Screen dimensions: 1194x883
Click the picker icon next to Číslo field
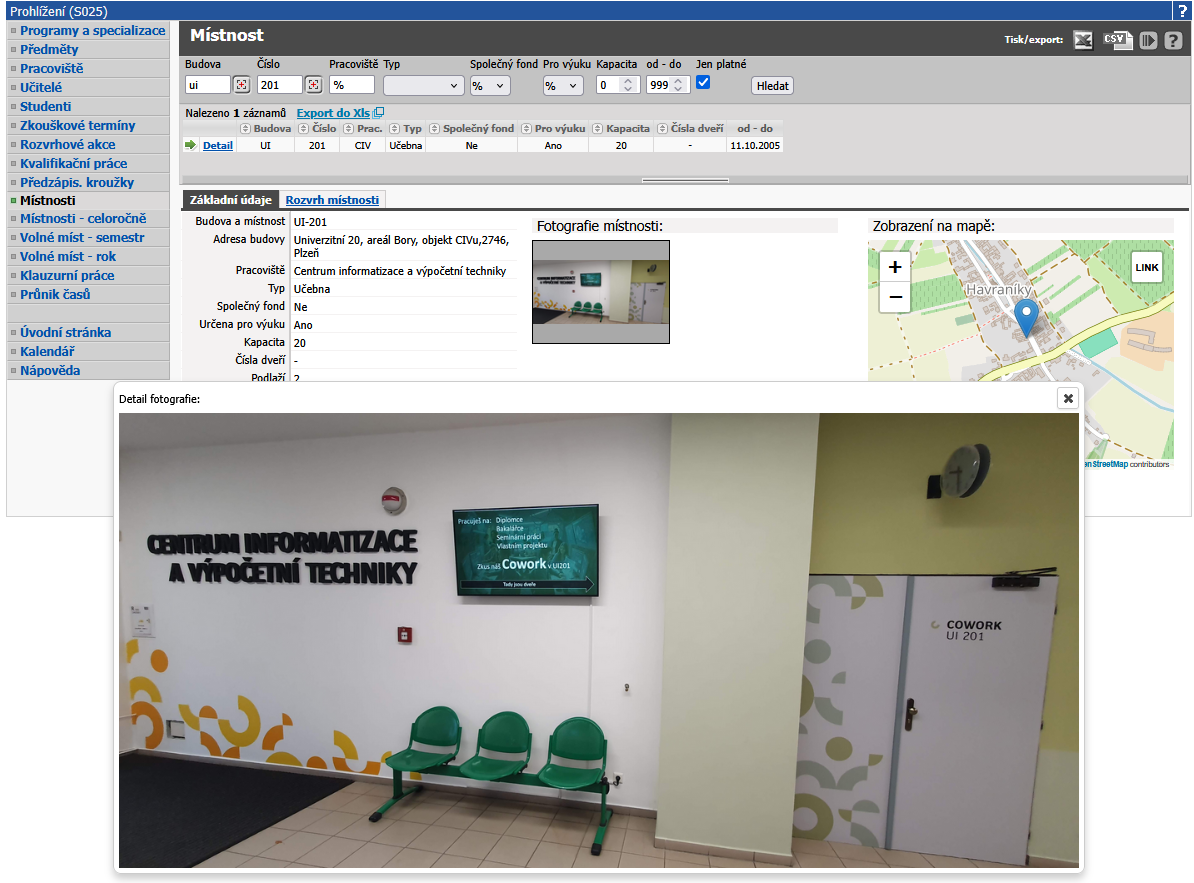click(x=313, y=85)
